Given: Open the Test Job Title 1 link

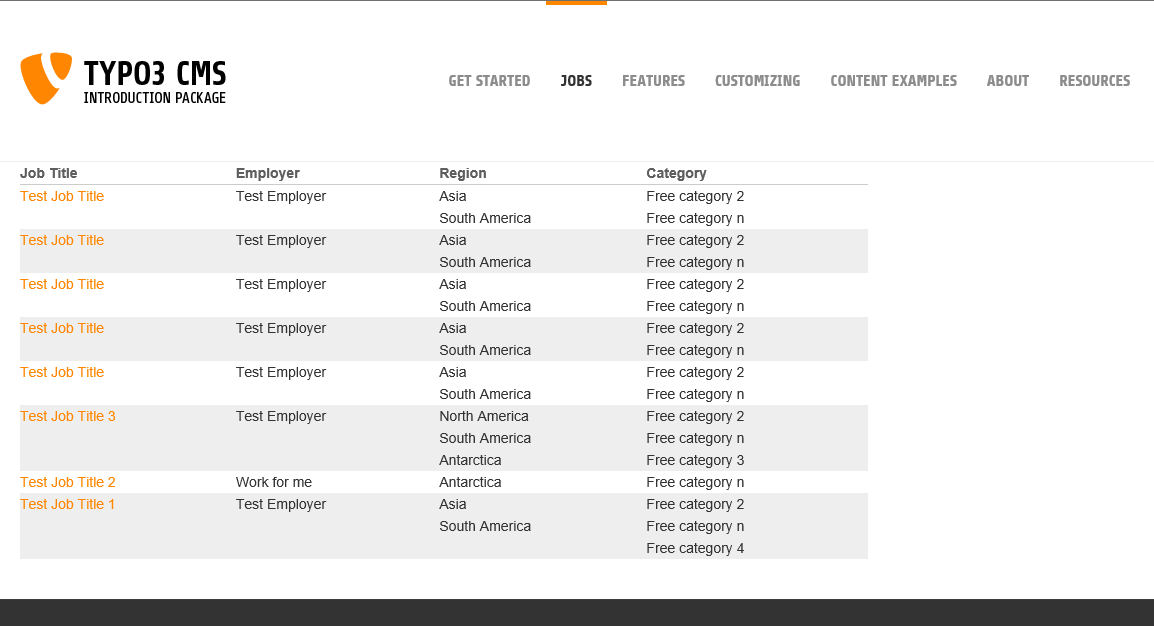Looking at the screenshot, I should pos(68,505).
